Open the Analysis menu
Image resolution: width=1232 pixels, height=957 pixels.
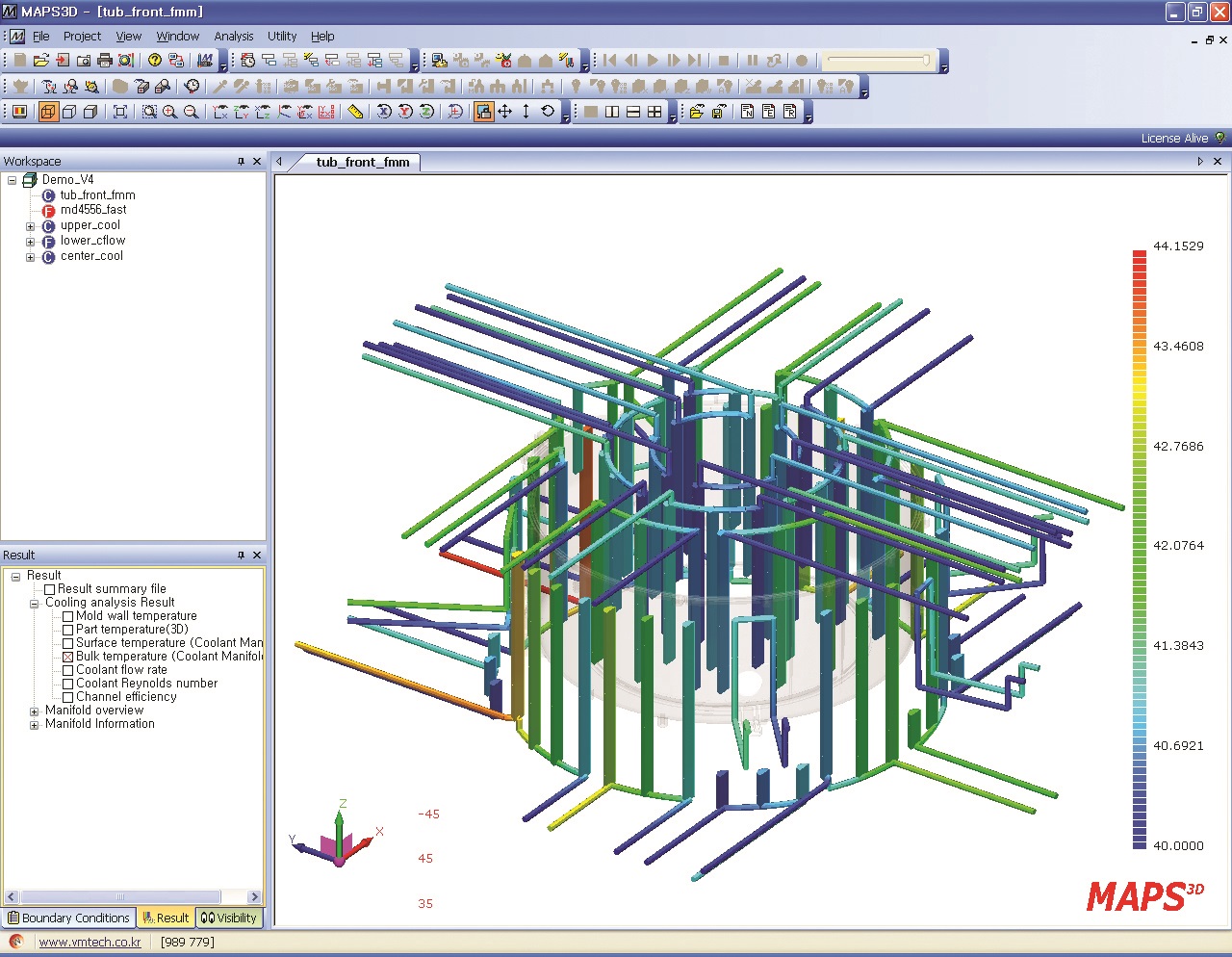(x=234, y=36)
